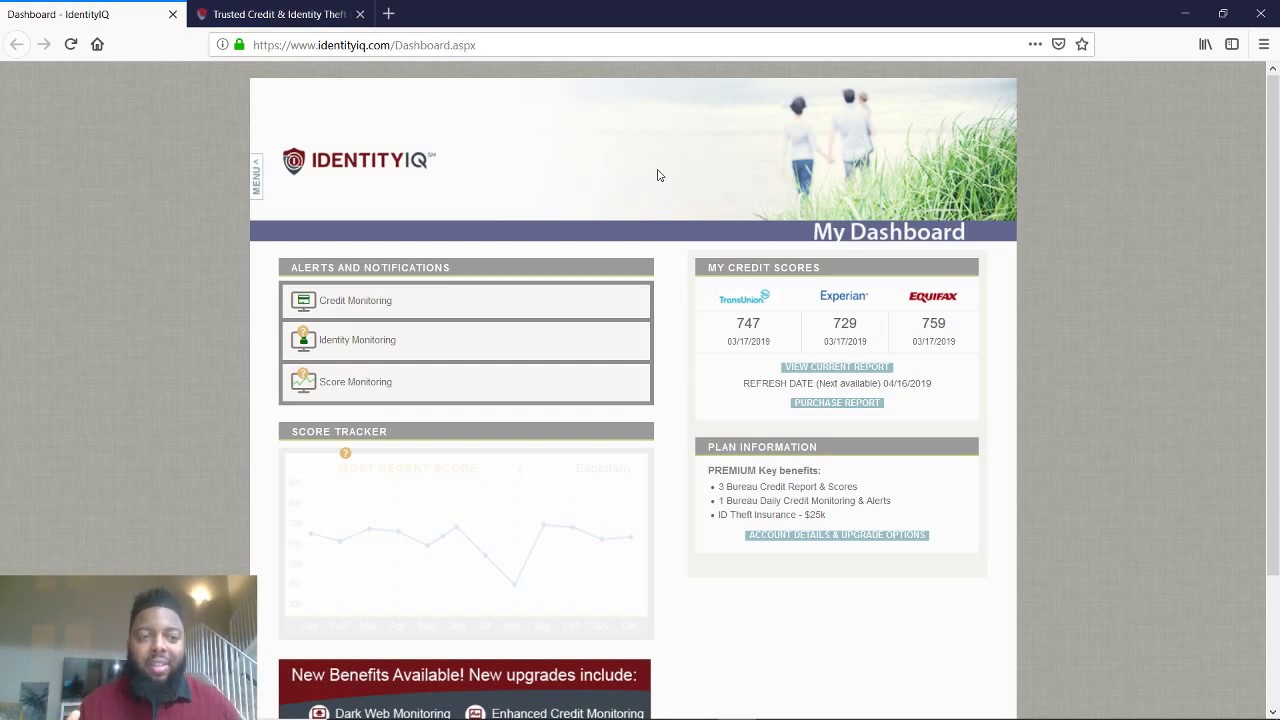
Task: Click the Purchase Report link
Action: coord(837,403)
